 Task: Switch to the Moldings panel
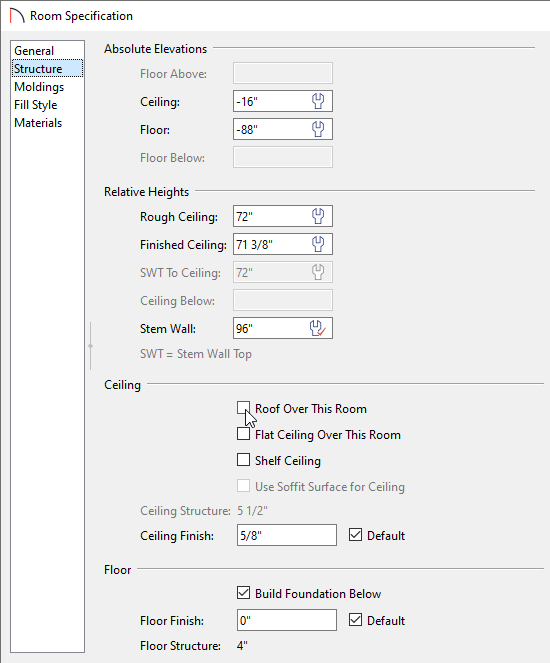[x=39, y=87]
